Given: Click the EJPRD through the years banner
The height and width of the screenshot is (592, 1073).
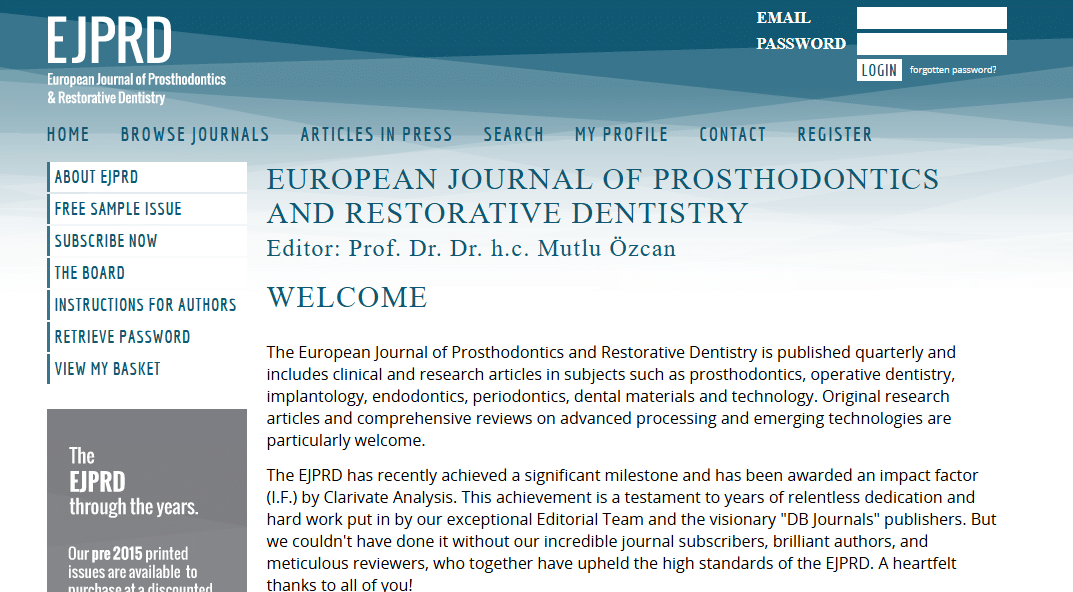Looking at the screenshot, I should [146, 500].
